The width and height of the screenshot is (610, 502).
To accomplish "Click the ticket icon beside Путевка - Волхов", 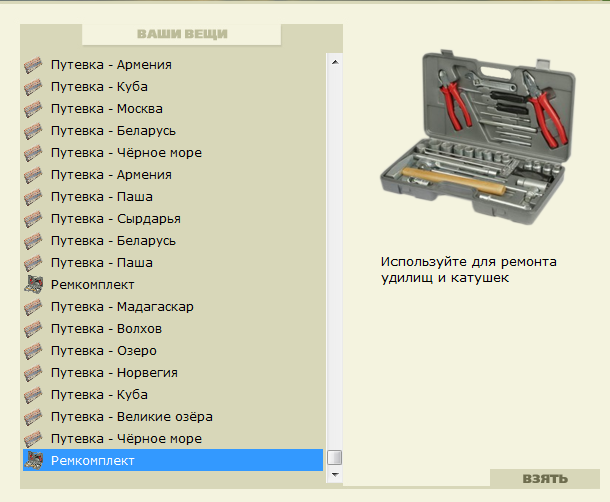I will coord(33,328).
